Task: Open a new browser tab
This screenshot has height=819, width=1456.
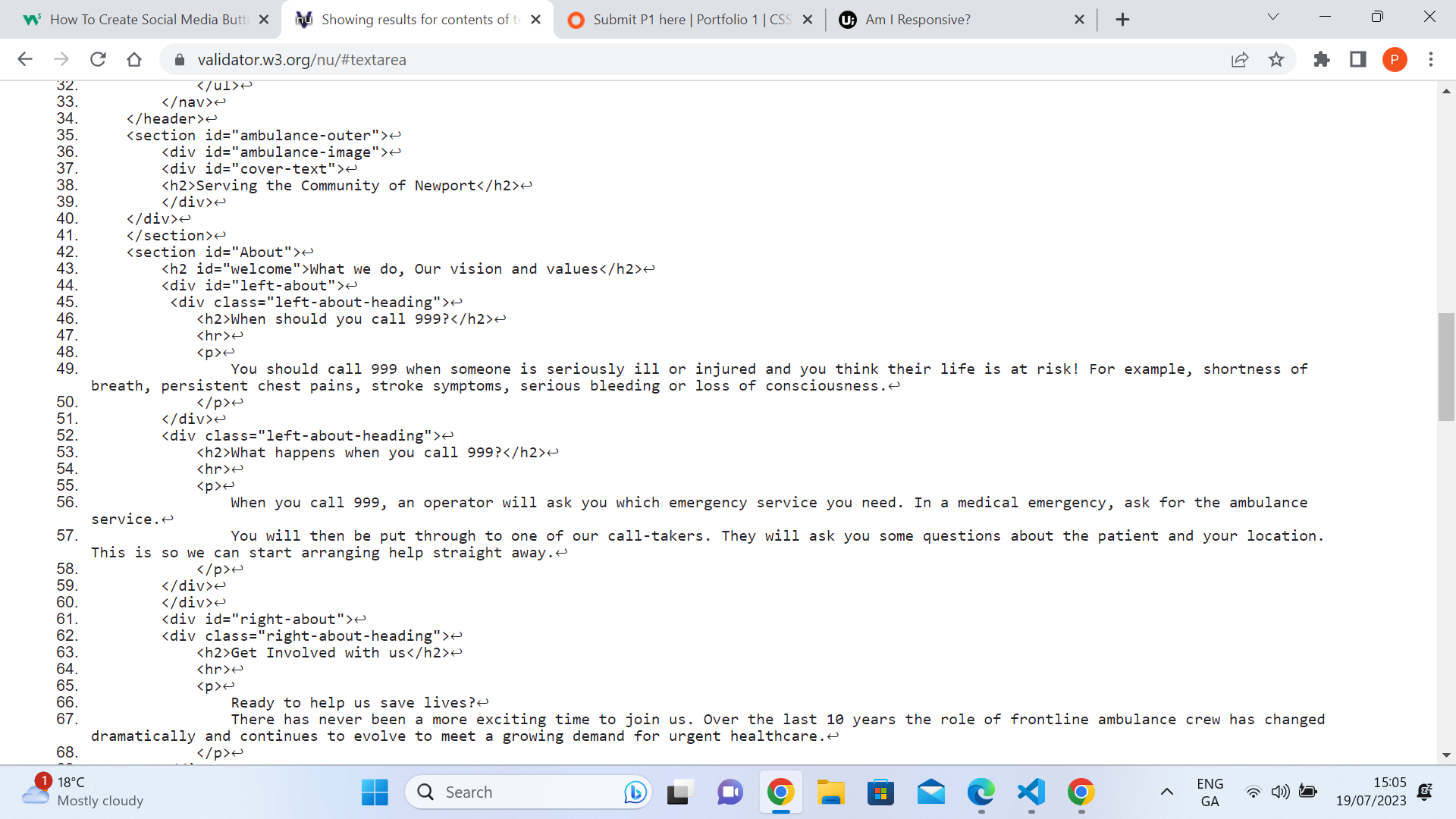Action: pyautogui.click(x=1123, y=20)
